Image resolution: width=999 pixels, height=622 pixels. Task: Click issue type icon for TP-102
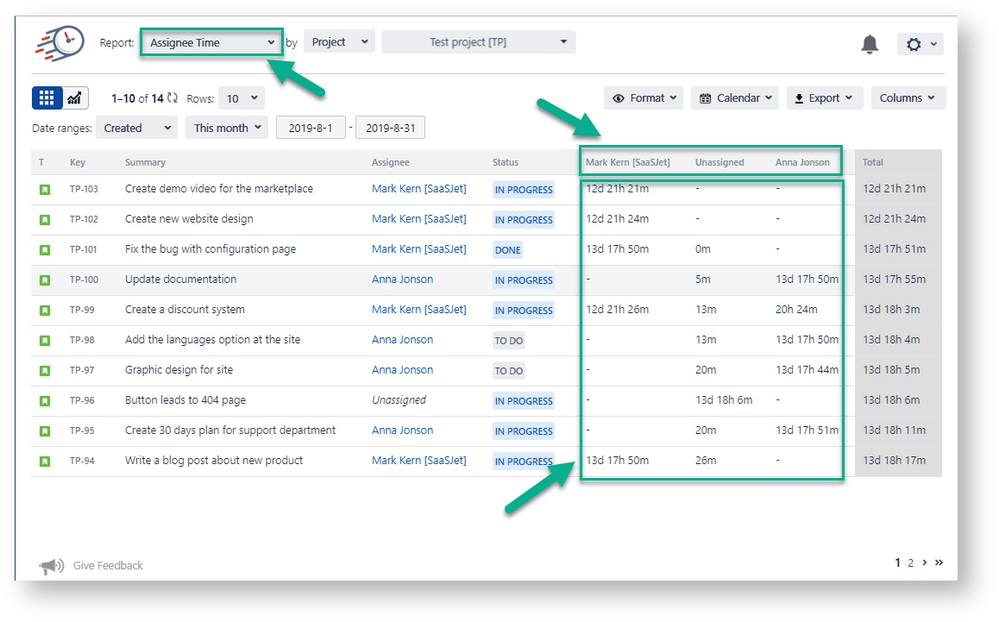point(45,219)
